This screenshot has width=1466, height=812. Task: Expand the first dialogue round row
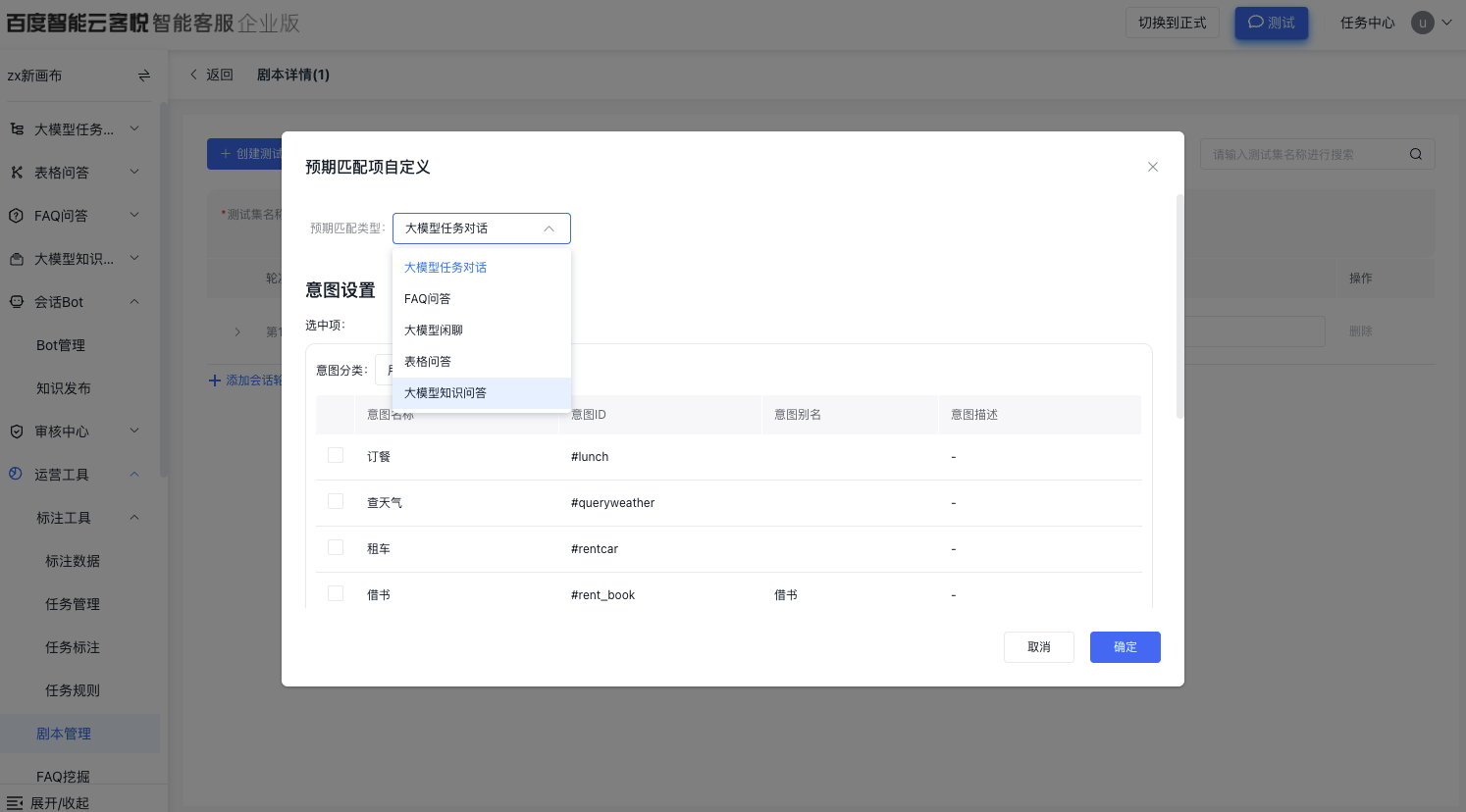tap(237, 331)
